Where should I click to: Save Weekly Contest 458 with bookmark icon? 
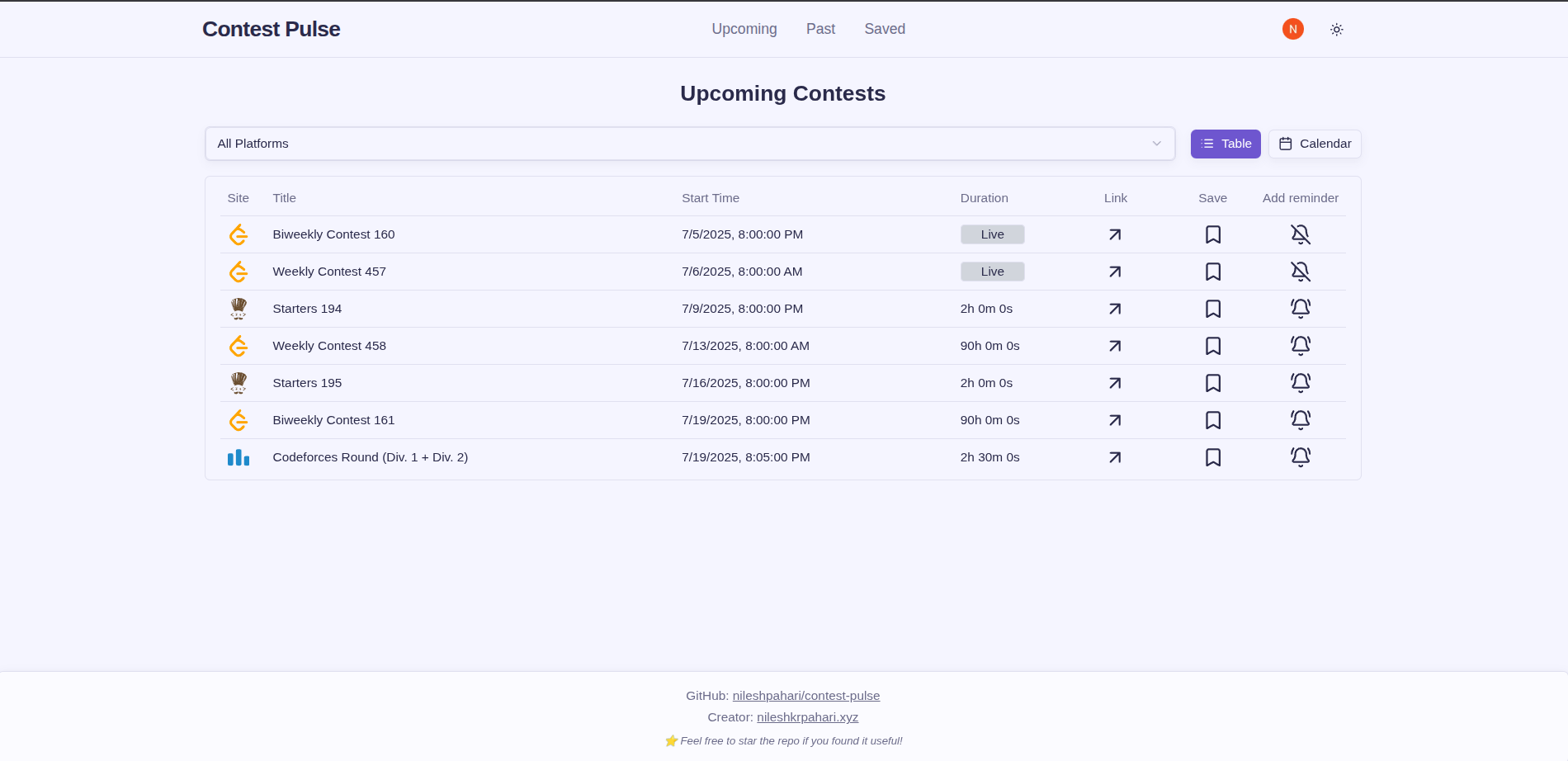coord(1213,346)
